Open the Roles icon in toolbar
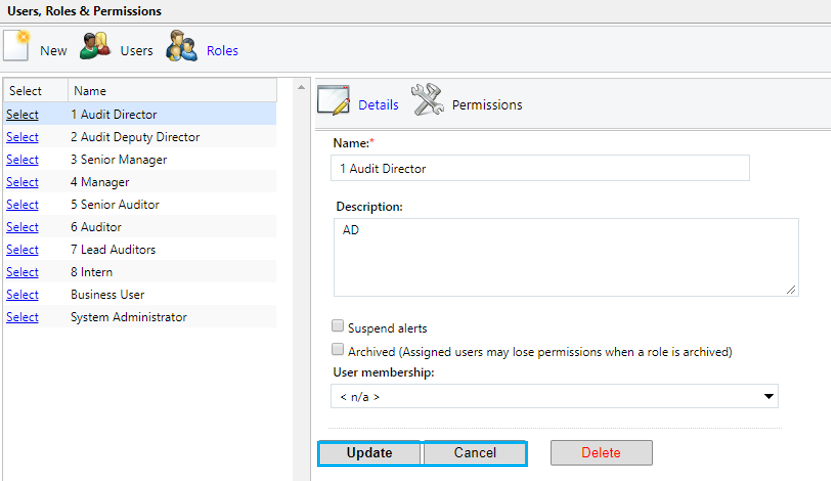This screenshot has width=831, height=481. coord(181,48)
